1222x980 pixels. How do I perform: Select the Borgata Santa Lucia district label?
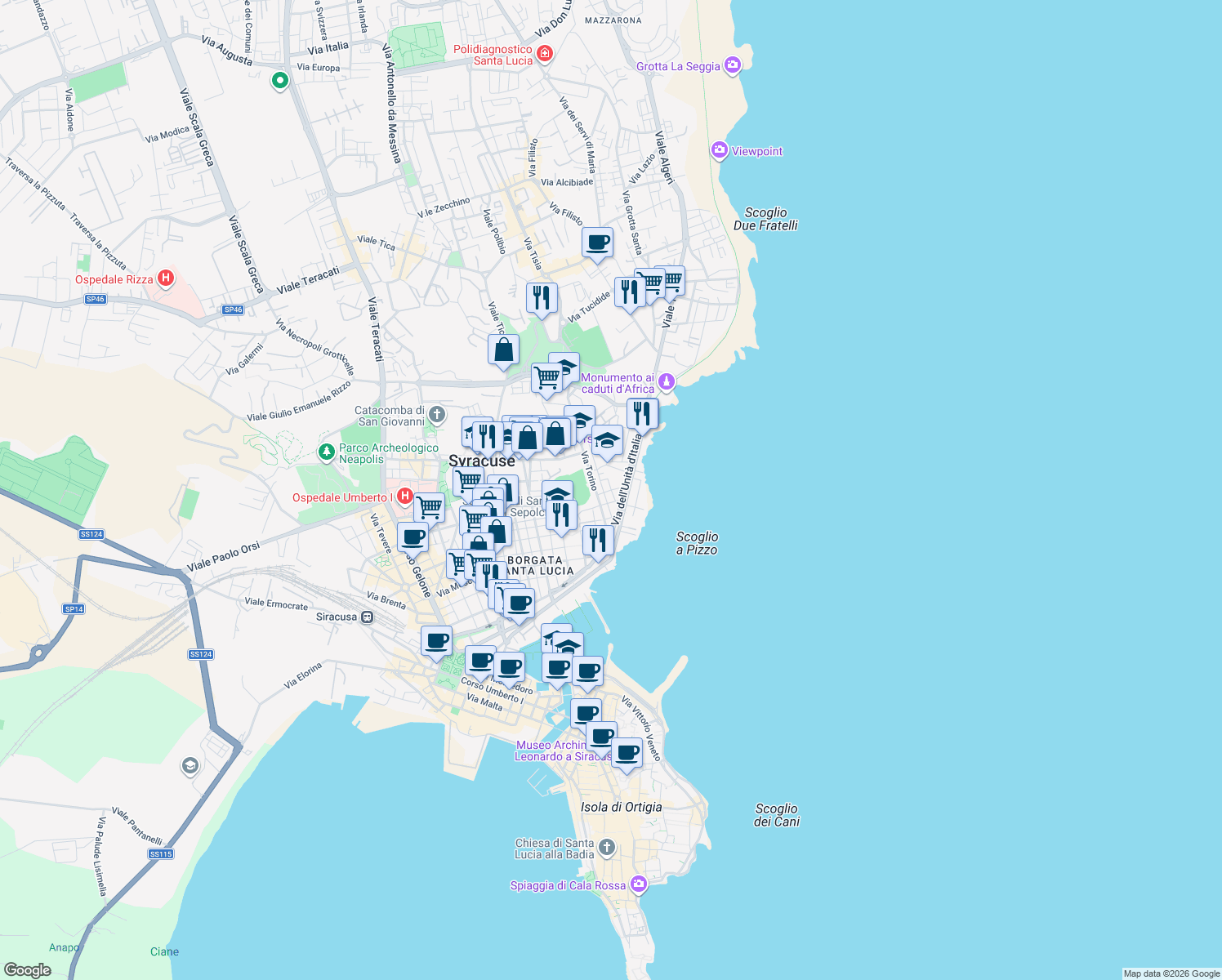coord(536,565)
